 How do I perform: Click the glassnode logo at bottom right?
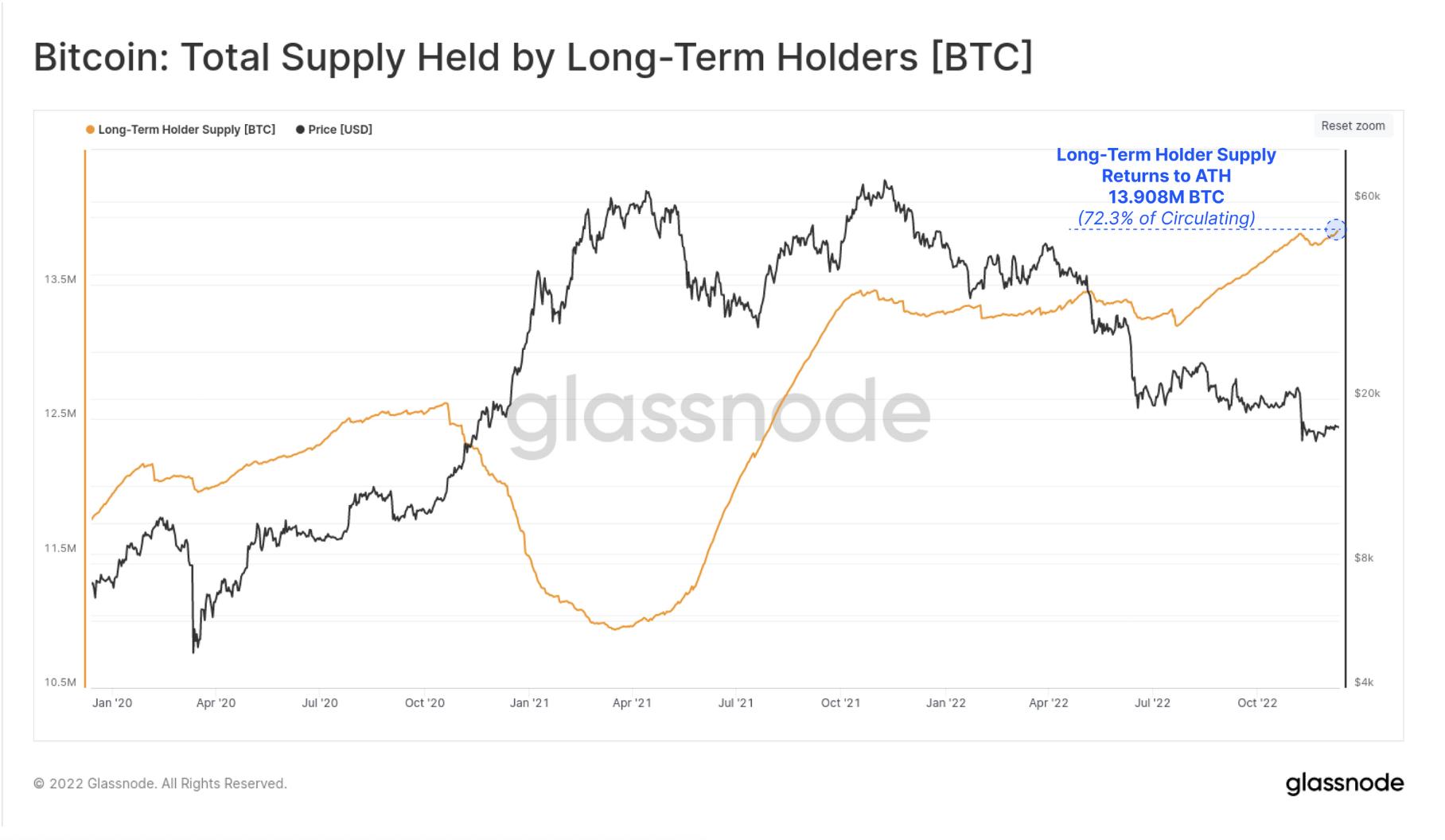tap(1344, 784)
